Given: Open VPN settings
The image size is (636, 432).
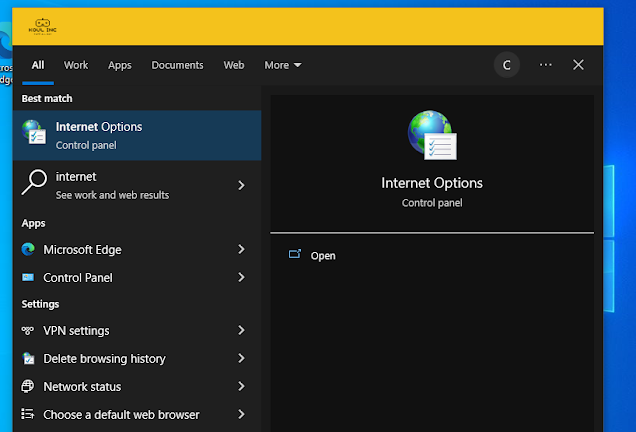Looking at the screenshot, I should pyautogui.click(x=137, y=331).
